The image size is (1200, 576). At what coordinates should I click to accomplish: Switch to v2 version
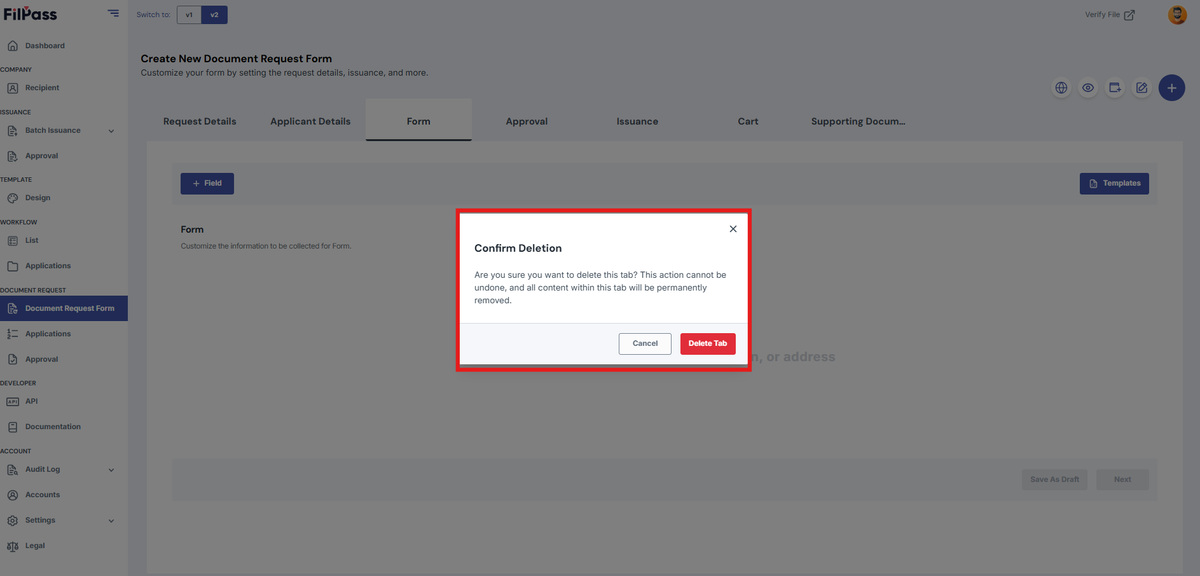click(x=214, y=15)
